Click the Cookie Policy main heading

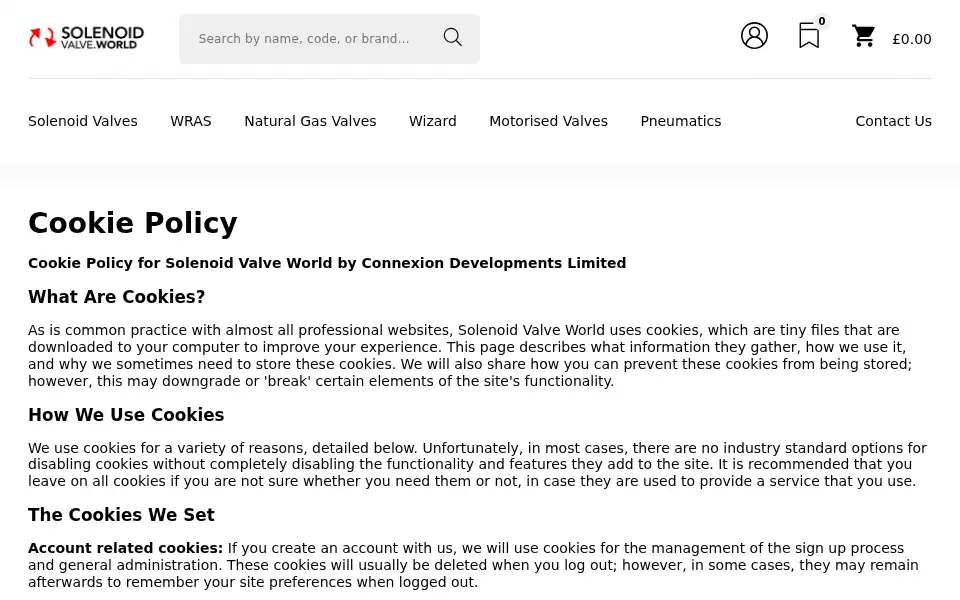[133, 223]
